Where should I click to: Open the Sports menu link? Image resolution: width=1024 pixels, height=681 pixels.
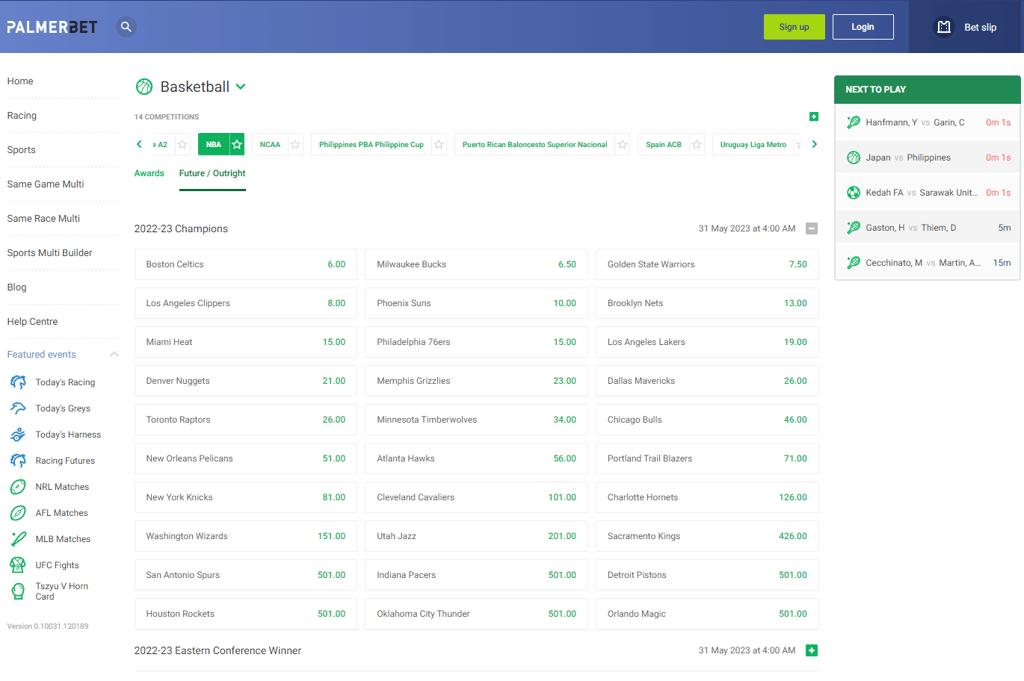(x=21, y=150)
